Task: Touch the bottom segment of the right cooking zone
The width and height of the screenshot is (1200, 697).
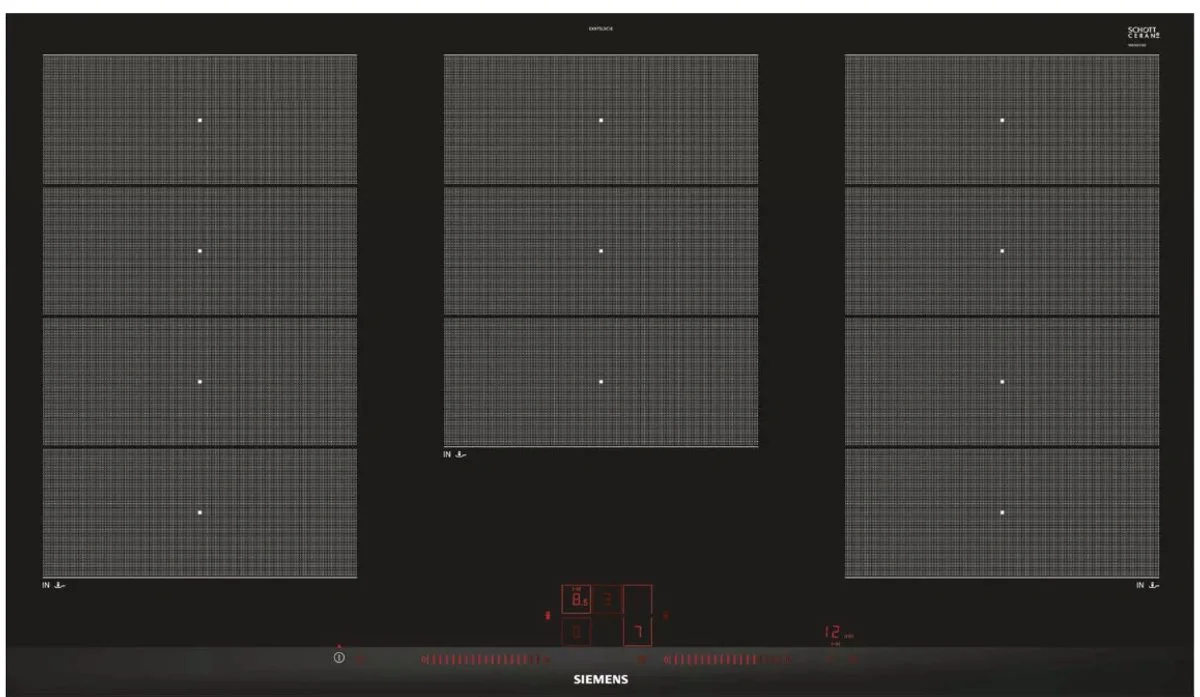Action: [x=1002, y=512]
